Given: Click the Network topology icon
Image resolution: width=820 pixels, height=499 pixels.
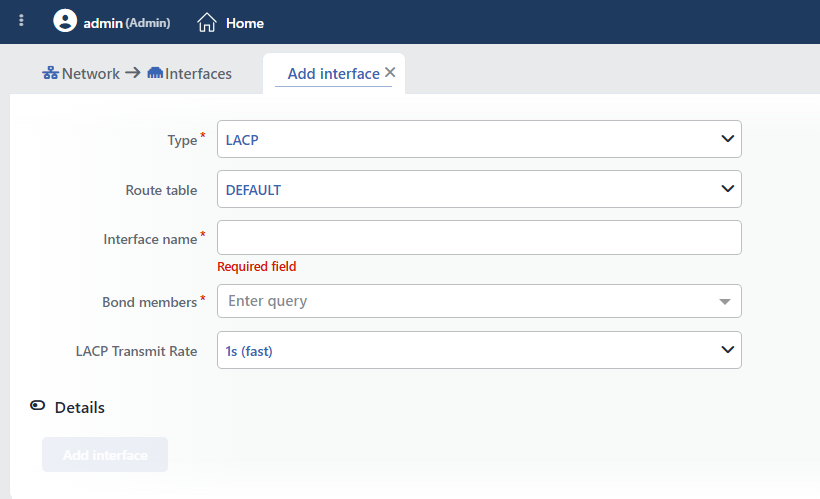Looking at the screenshot, I should [x=51, y=73].
